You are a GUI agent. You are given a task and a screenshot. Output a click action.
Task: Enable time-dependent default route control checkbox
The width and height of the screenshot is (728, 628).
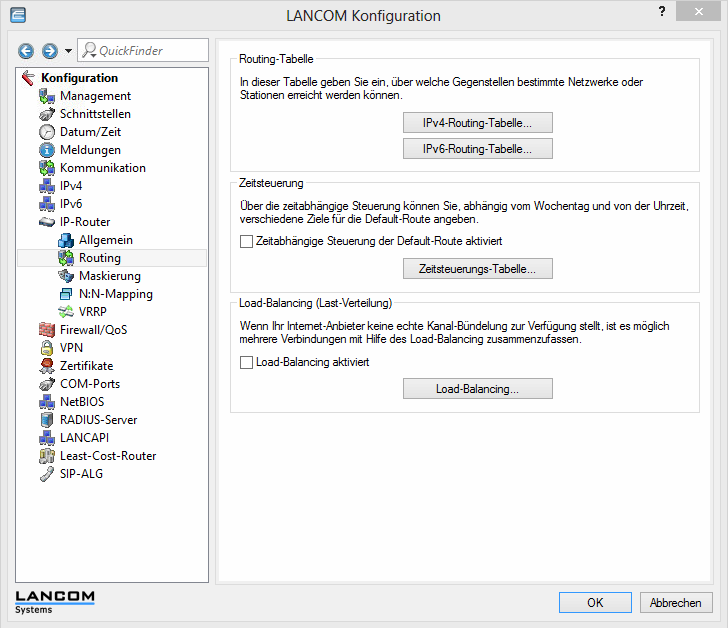pyautogui.click(x=247, y=241)
